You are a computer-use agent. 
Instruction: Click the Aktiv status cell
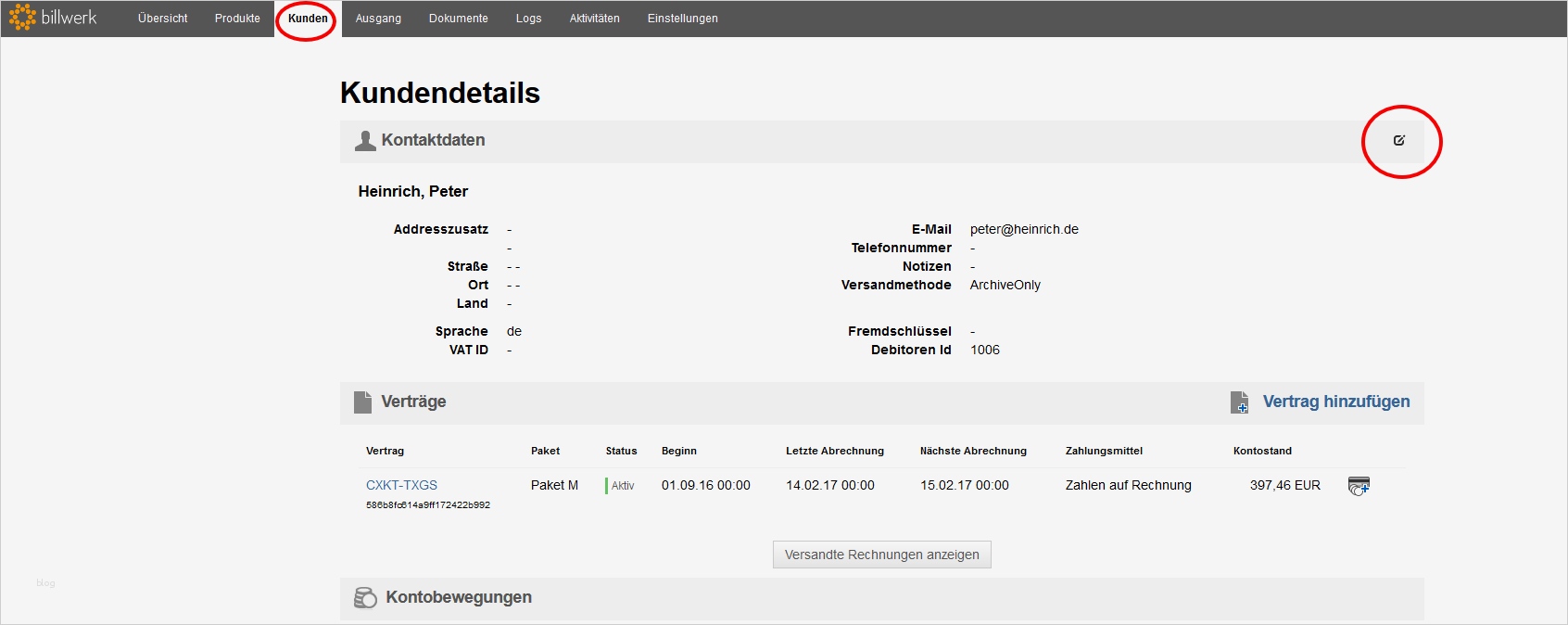coord(621,486)
